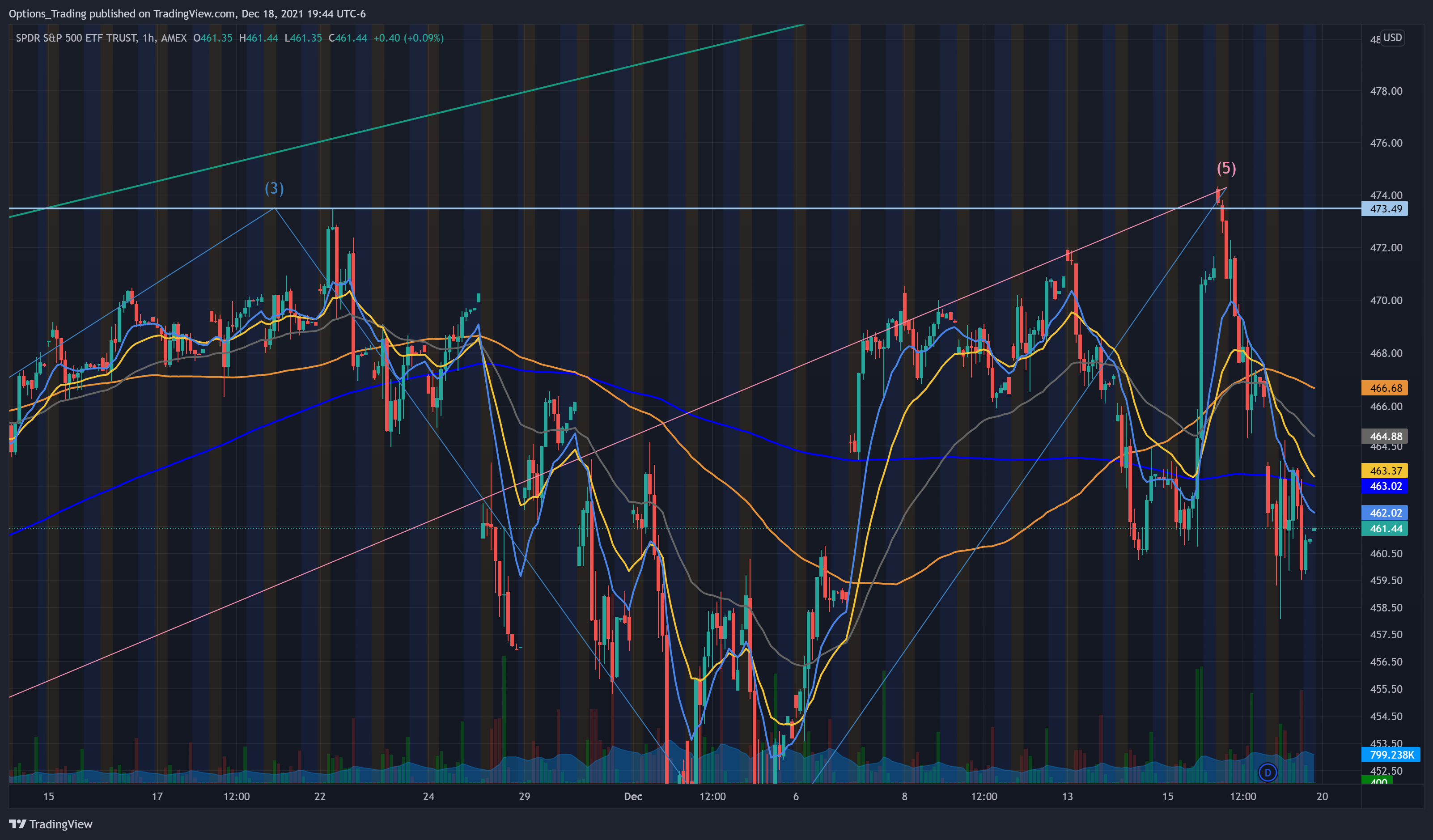This screenshot has height=840, width=1433.
Task: Click the 455.50 price axis label
Action: pos(1386,689)
